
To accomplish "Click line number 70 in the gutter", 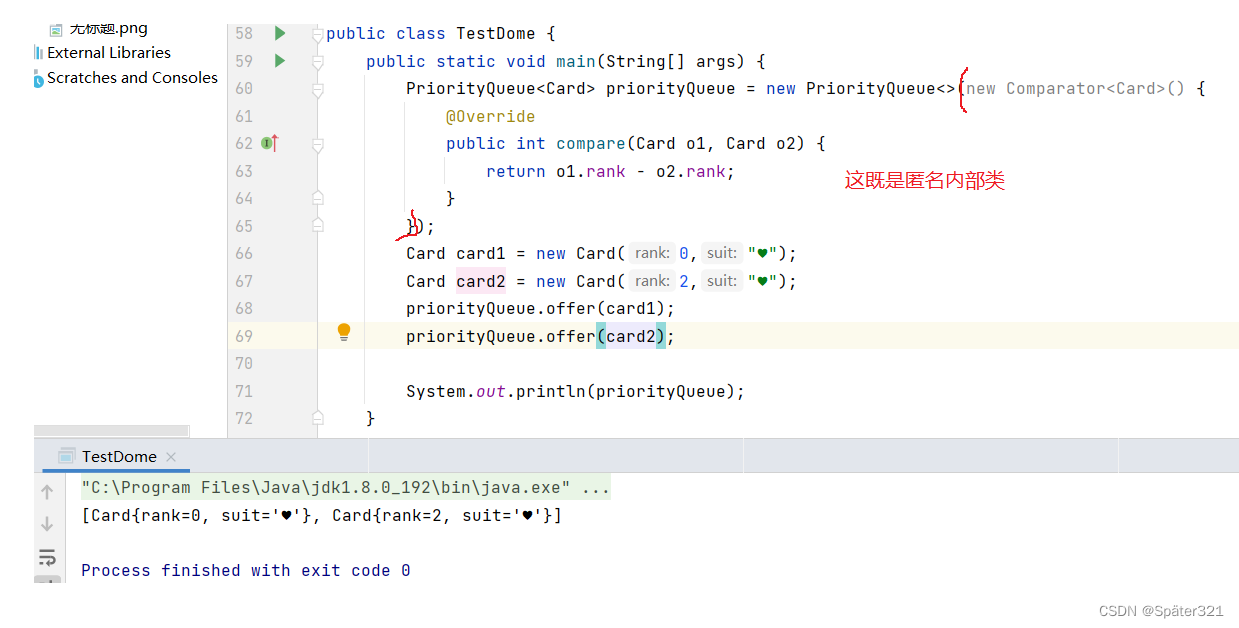I will (244, 364).
